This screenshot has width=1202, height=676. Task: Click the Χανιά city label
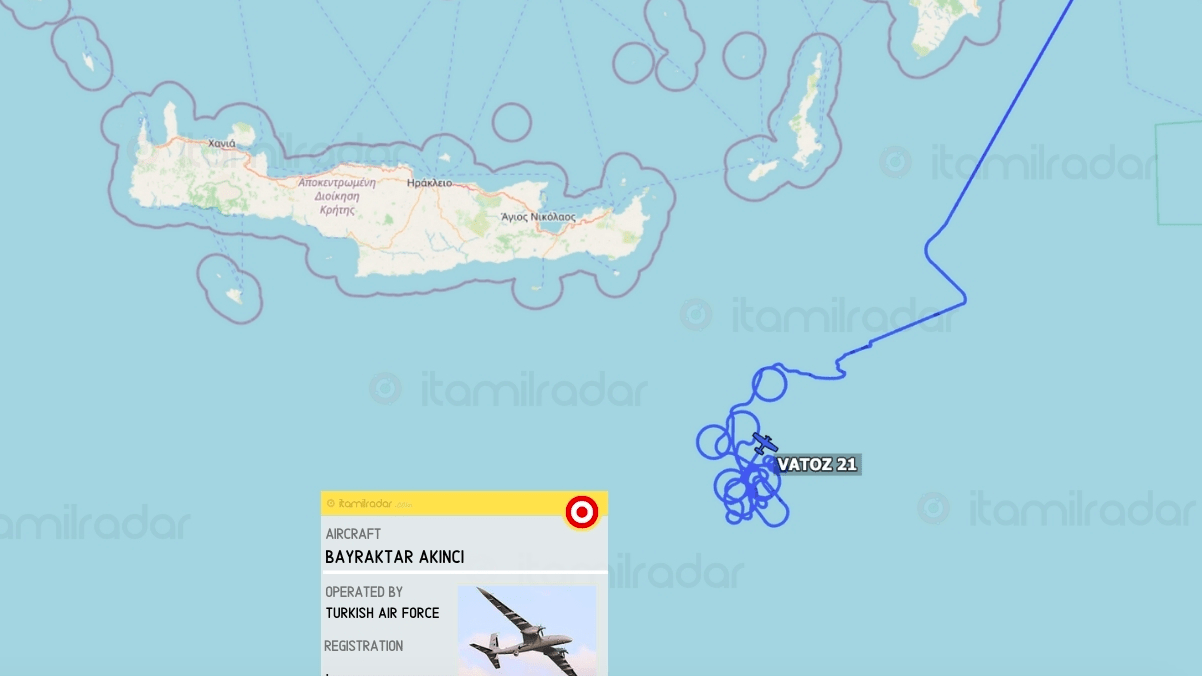click(222, 144)
